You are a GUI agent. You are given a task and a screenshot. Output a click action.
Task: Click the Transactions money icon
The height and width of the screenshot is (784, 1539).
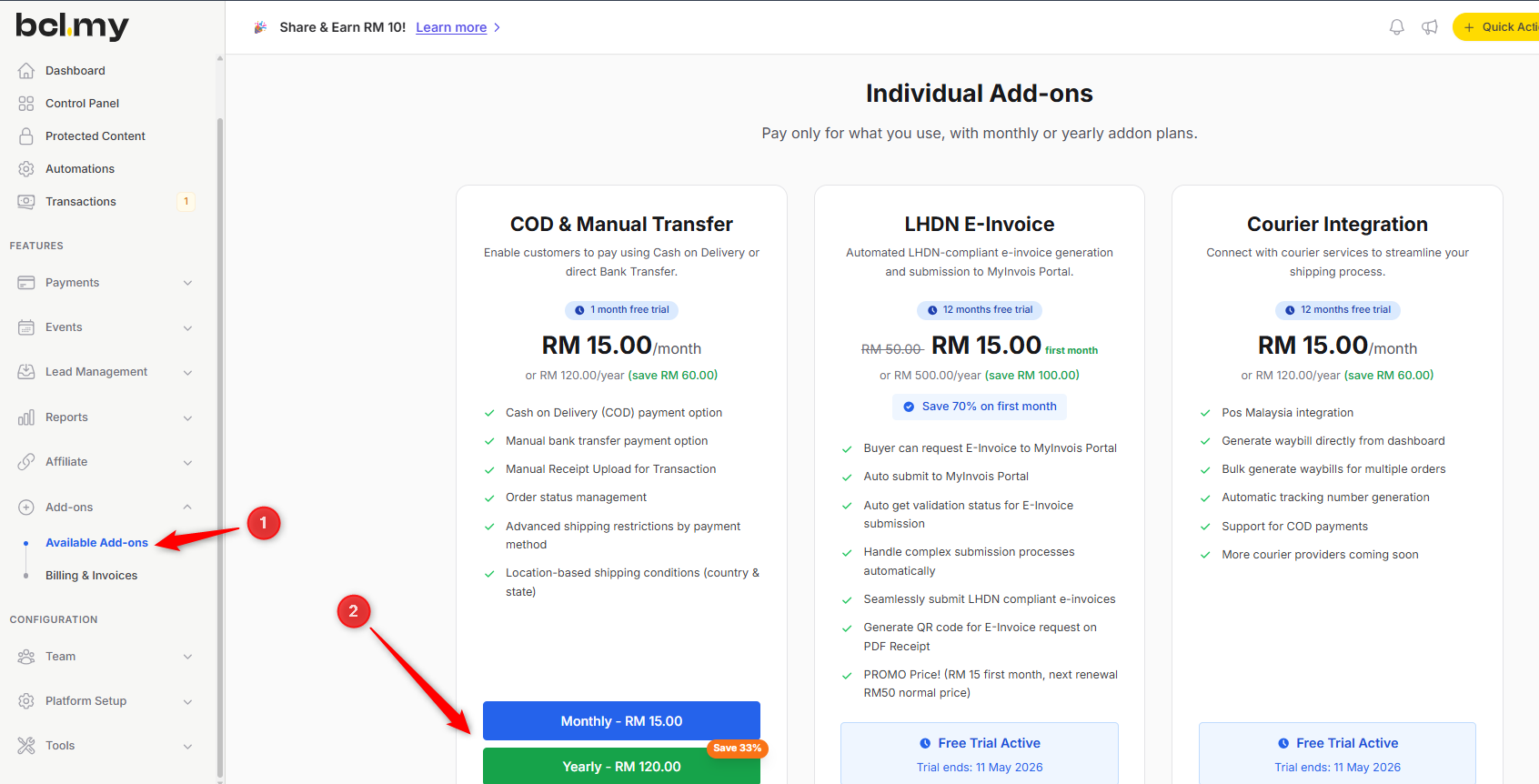(x=26, y=202)
